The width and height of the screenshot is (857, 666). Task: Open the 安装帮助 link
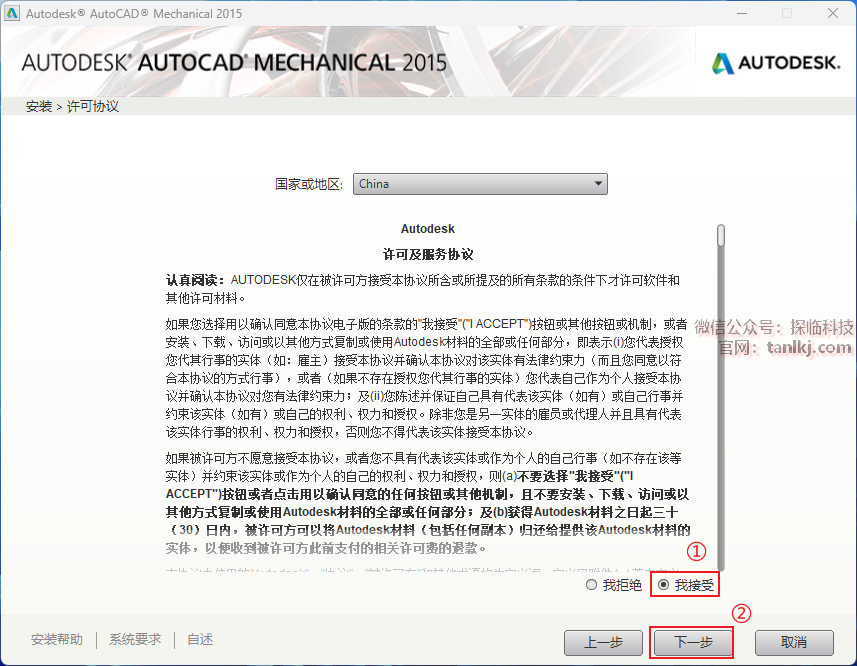coord(57,640)
